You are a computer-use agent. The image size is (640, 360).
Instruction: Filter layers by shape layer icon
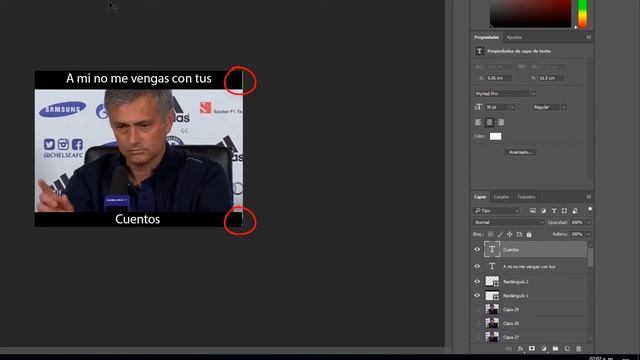[564, 211]
